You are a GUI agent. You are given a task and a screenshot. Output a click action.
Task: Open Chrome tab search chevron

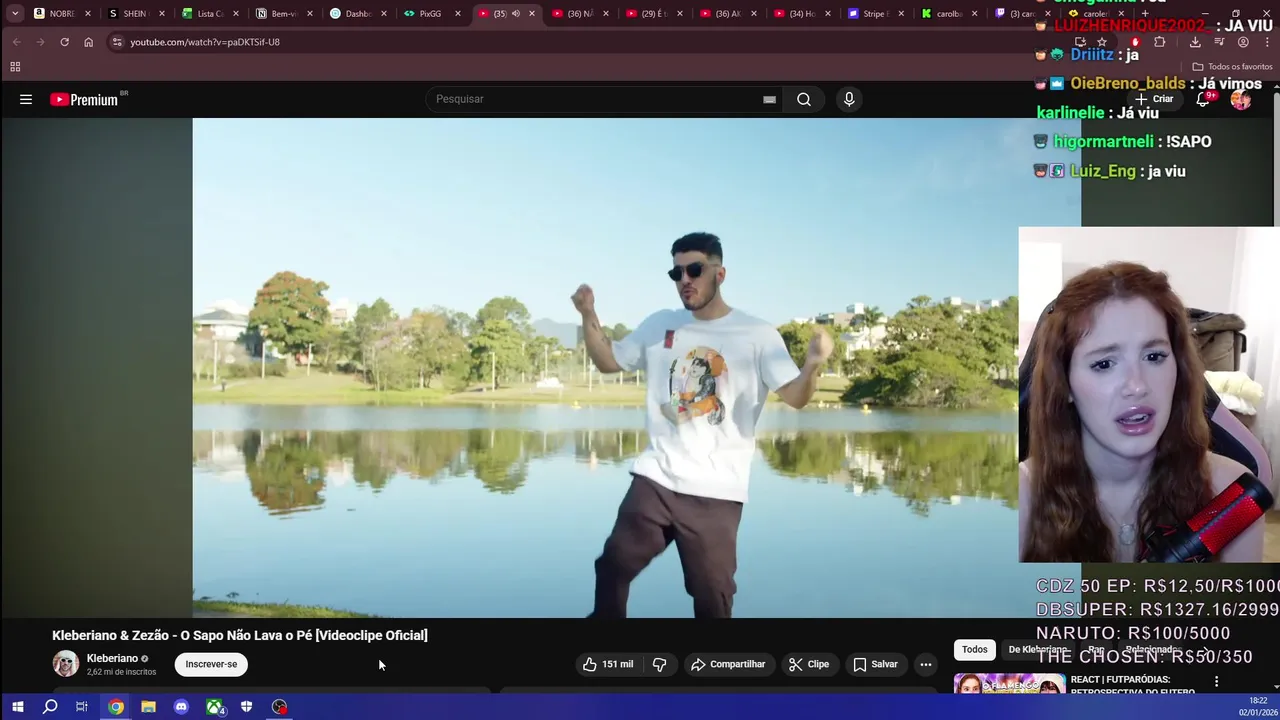pos(15,14)
